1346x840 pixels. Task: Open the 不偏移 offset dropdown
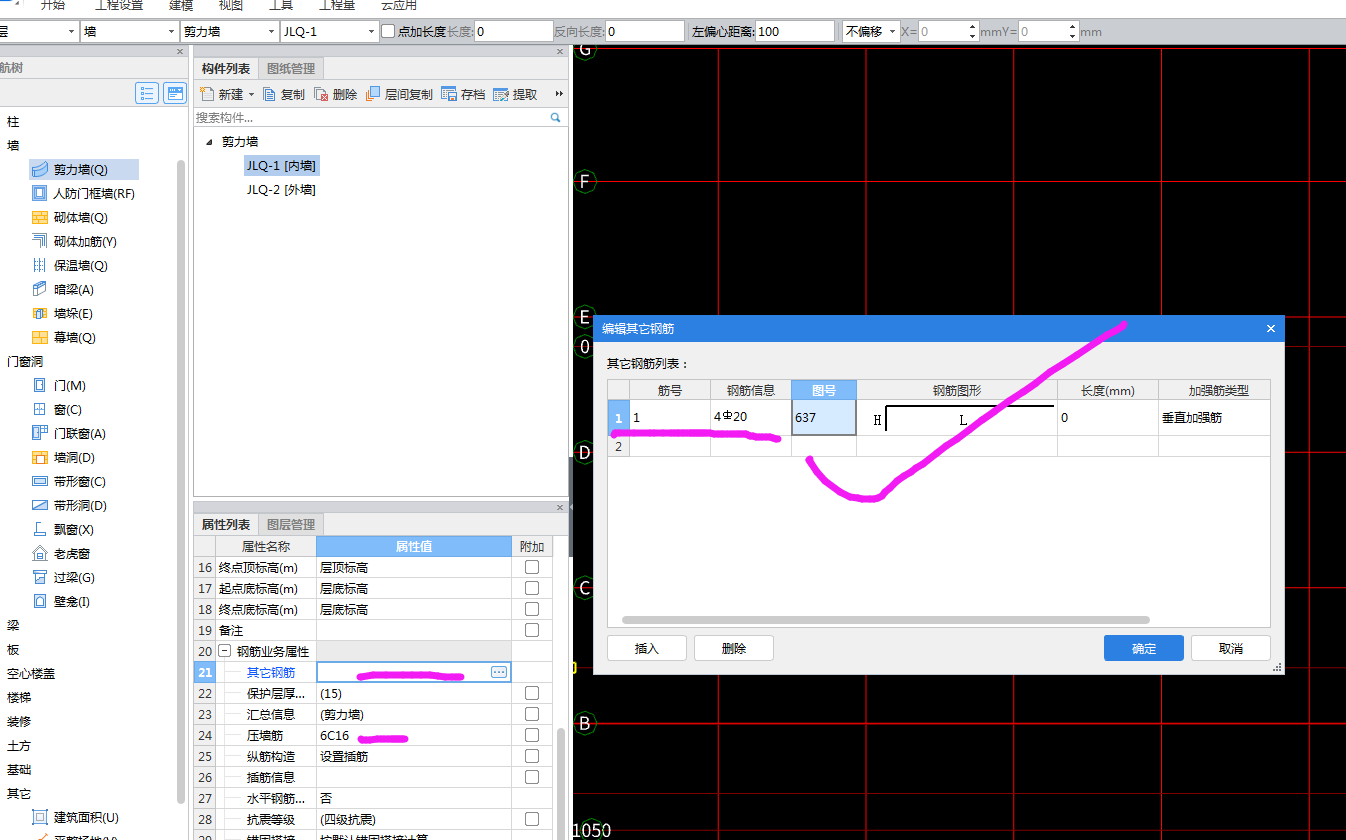point(892,31)
